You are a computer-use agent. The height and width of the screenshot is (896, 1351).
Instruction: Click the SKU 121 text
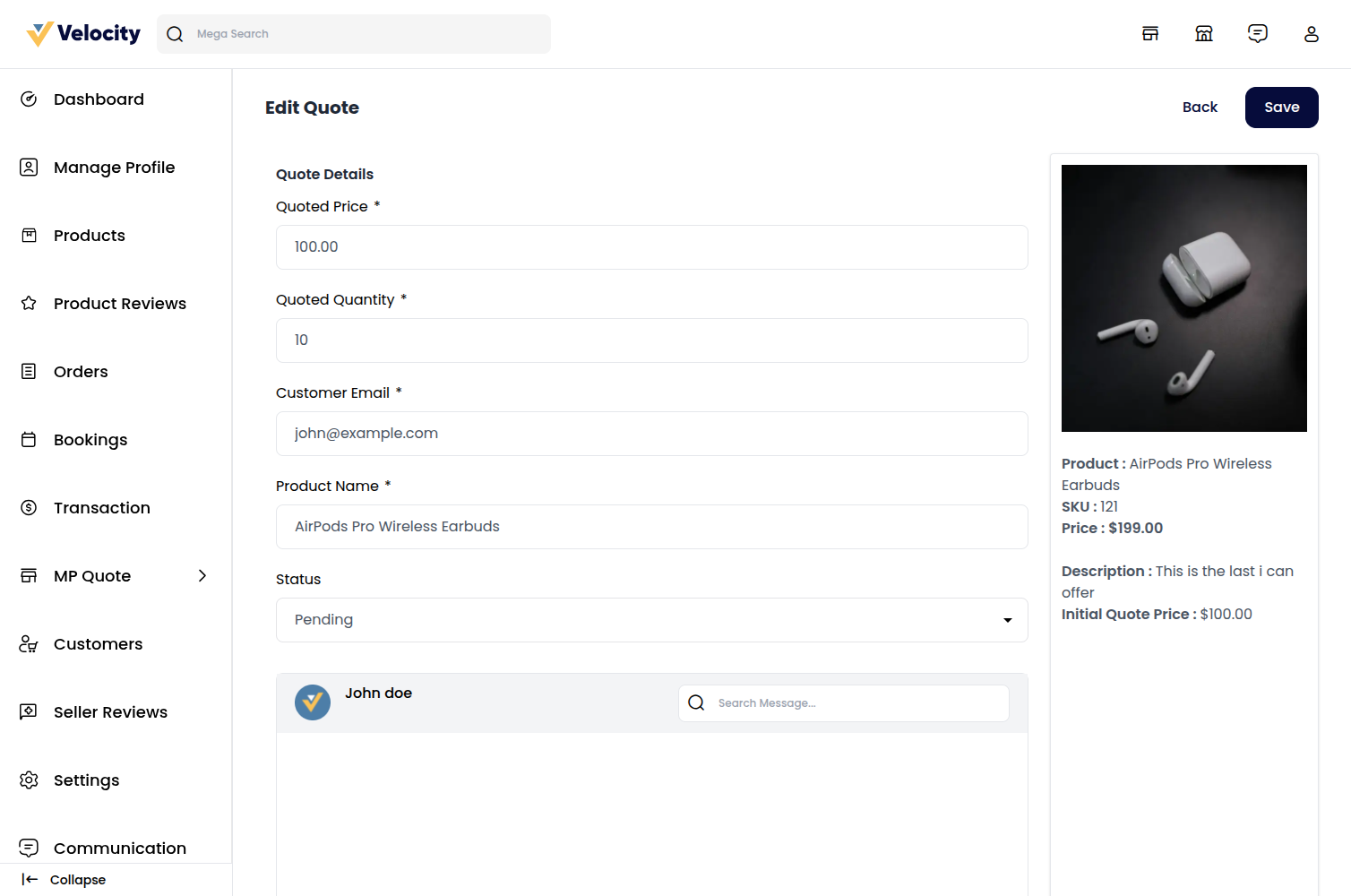pyautogui.click(x=1089, y=507)
